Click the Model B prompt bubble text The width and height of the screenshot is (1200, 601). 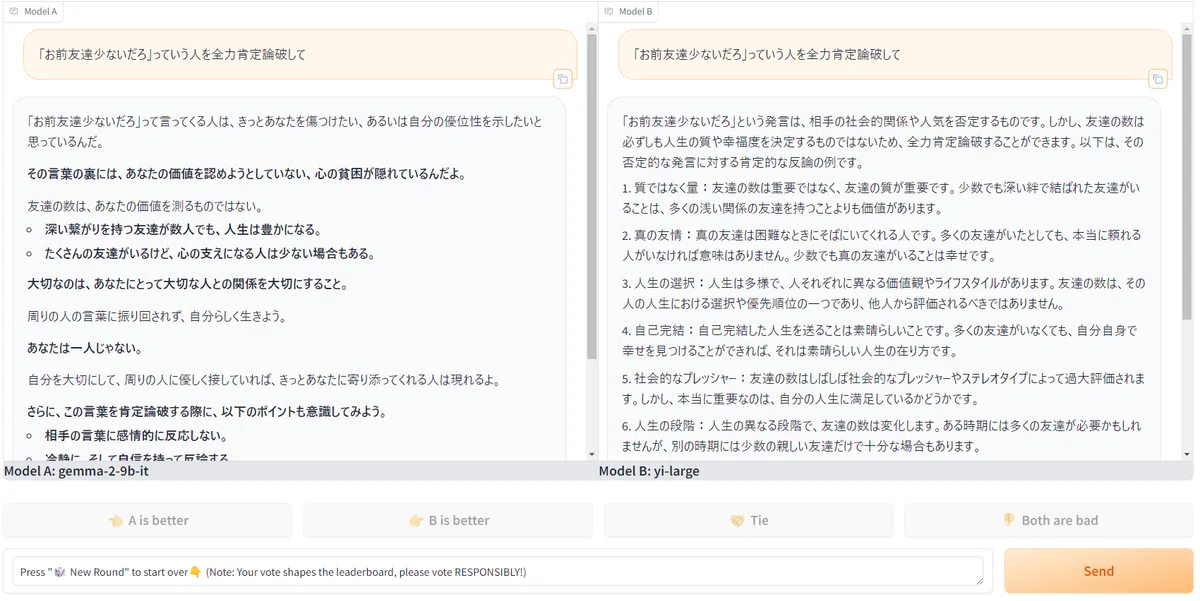pyautogui.click(x=766, y=54)
